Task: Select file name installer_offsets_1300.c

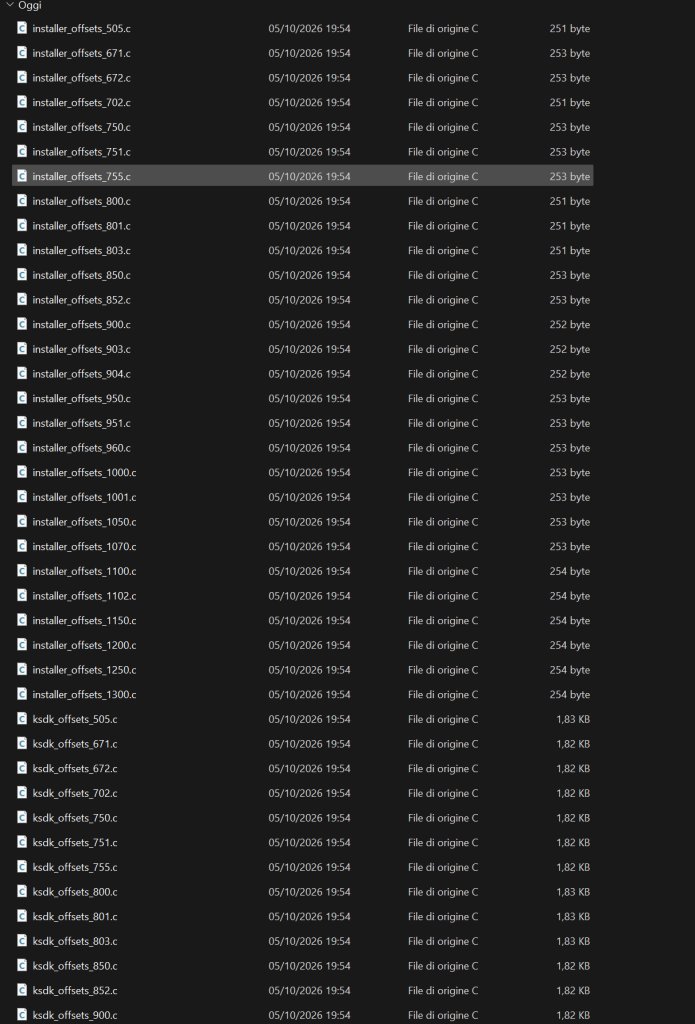Action: pos(84,694)
